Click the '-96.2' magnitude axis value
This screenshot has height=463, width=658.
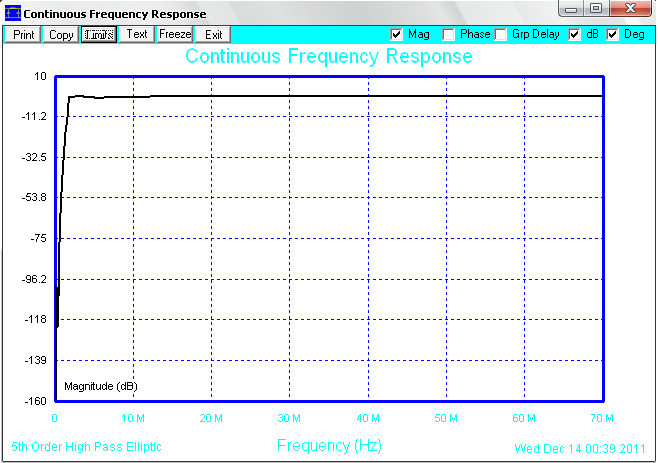[34, 279]
